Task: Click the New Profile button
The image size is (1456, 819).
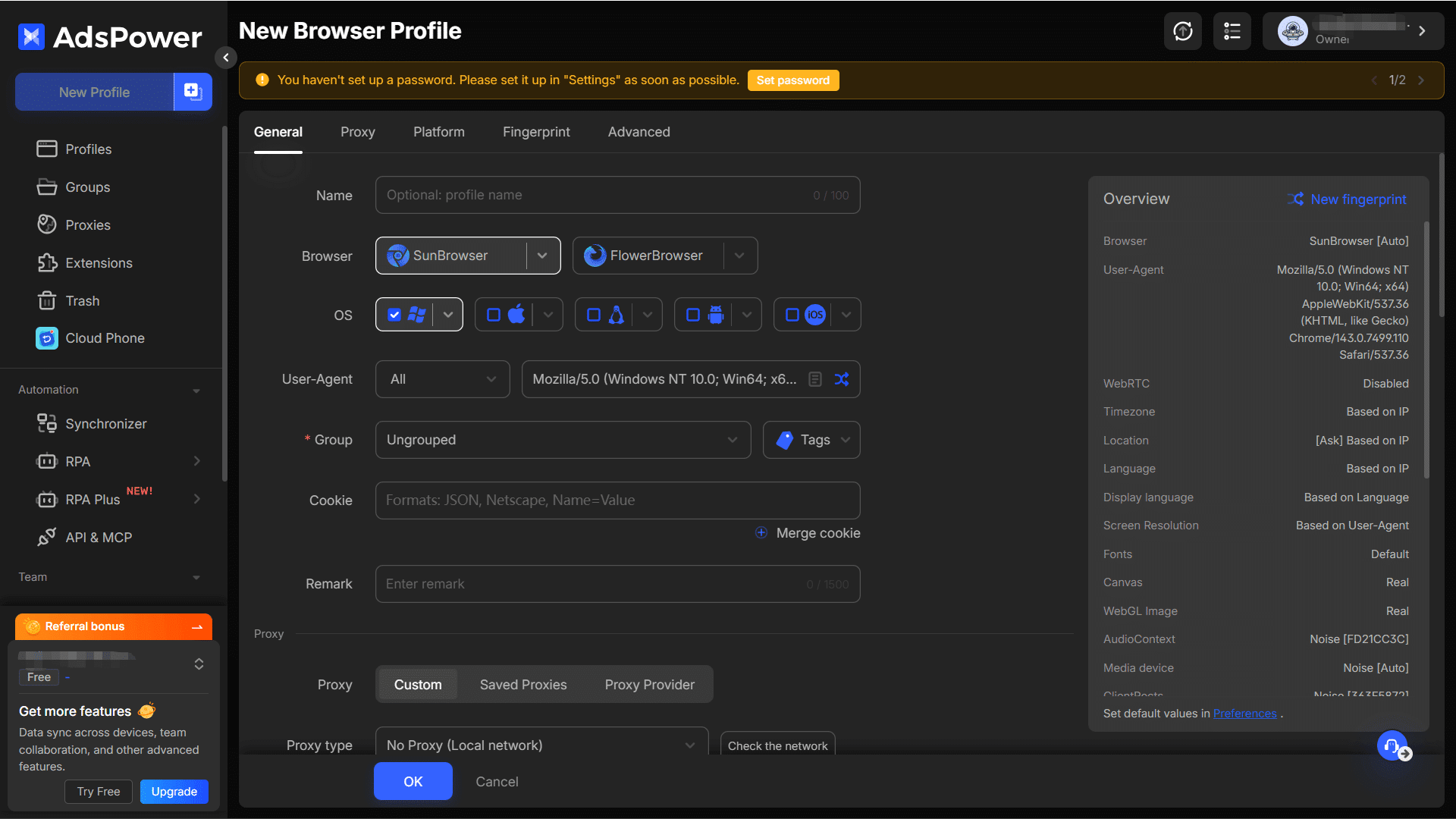Action: [x=95, y=92]
